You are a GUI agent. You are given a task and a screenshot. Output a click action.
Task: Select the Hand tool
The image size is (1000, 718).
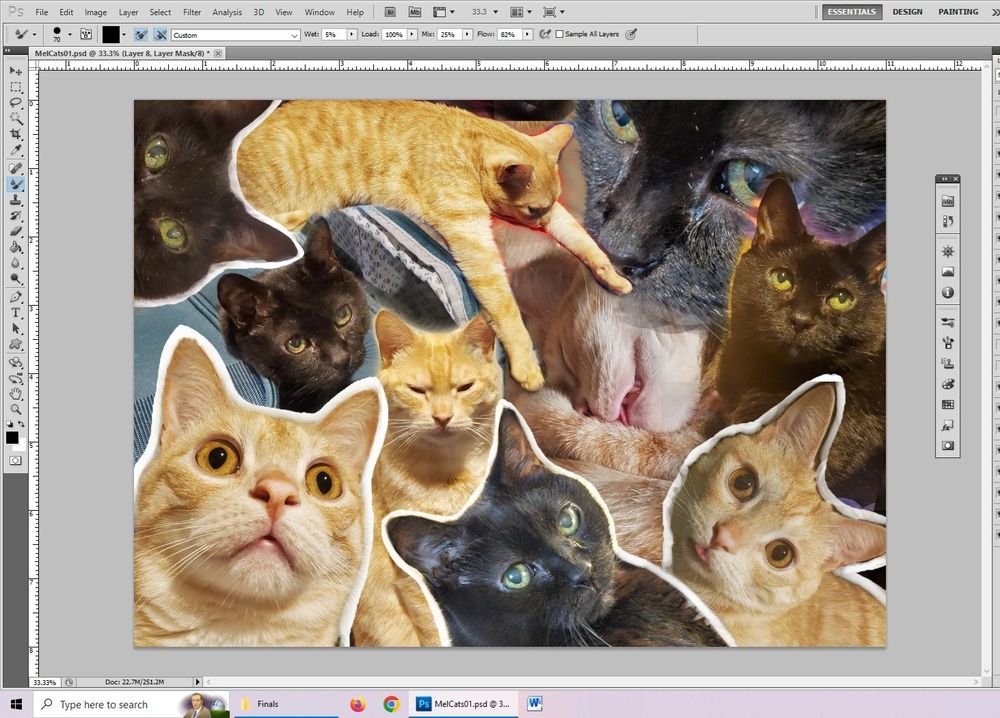15,394
